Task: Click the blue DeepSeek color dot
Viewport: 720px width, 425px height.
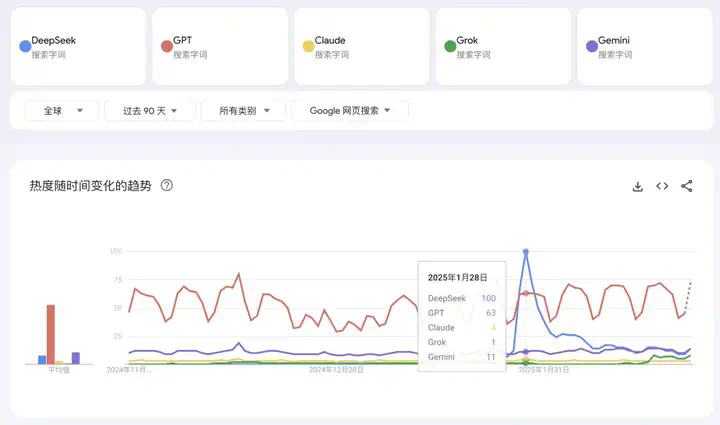Action: [25, 46]
